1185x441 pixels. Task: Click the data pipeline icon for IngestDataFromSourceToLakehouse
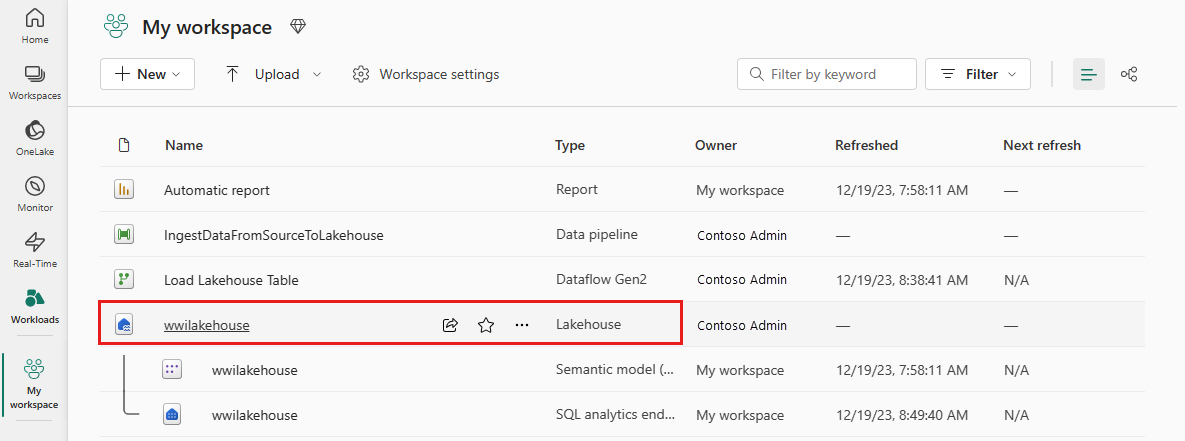[124, 236]
